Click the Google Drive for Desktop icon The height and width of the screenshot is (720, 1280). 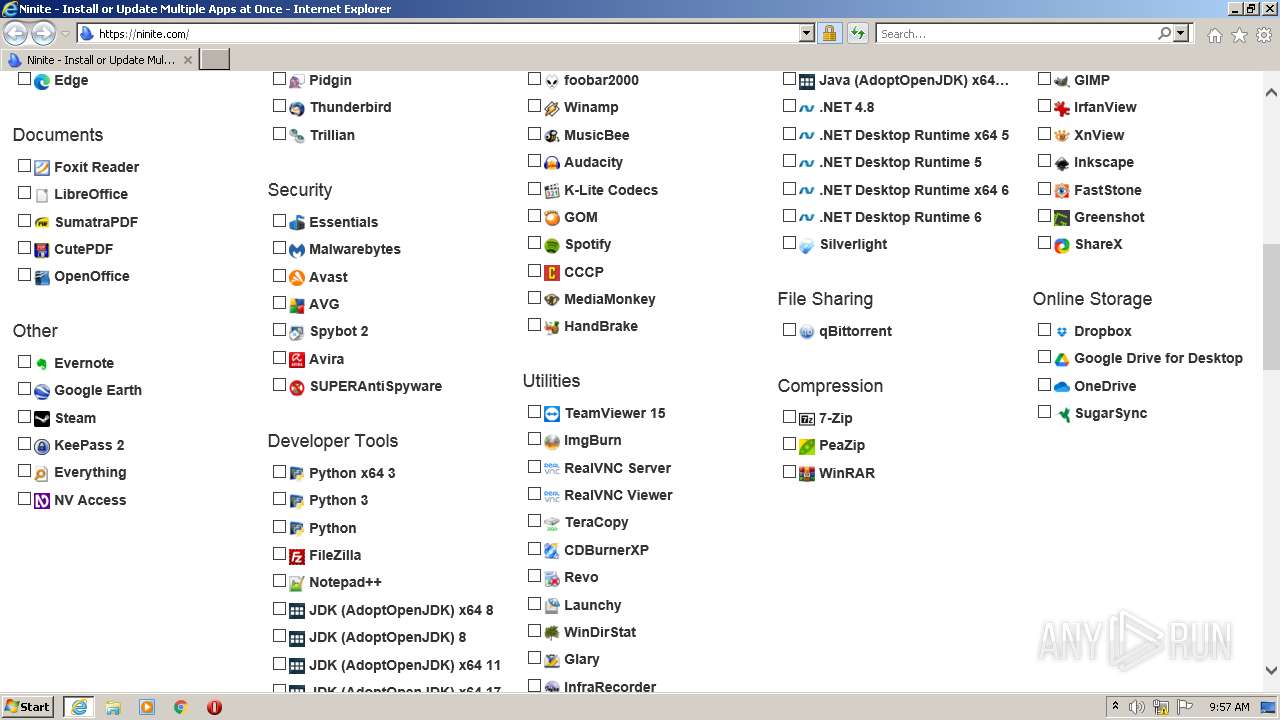pos(1062,359)
